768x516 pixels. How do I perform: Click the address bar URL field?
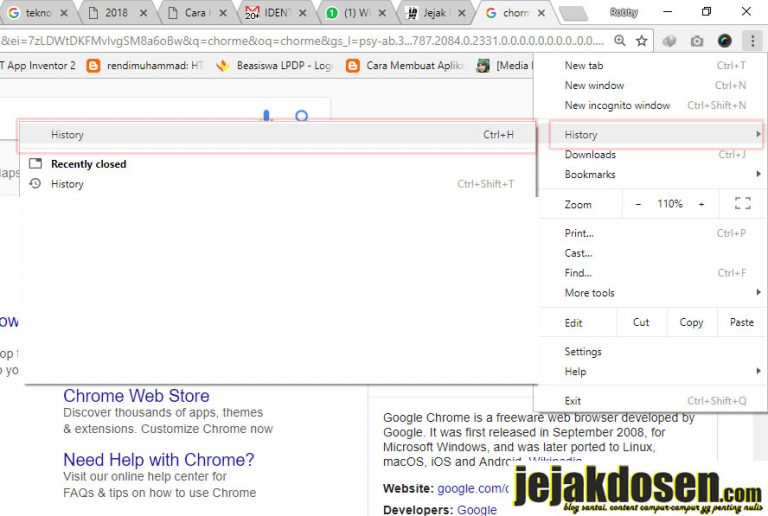click(304, 41)
